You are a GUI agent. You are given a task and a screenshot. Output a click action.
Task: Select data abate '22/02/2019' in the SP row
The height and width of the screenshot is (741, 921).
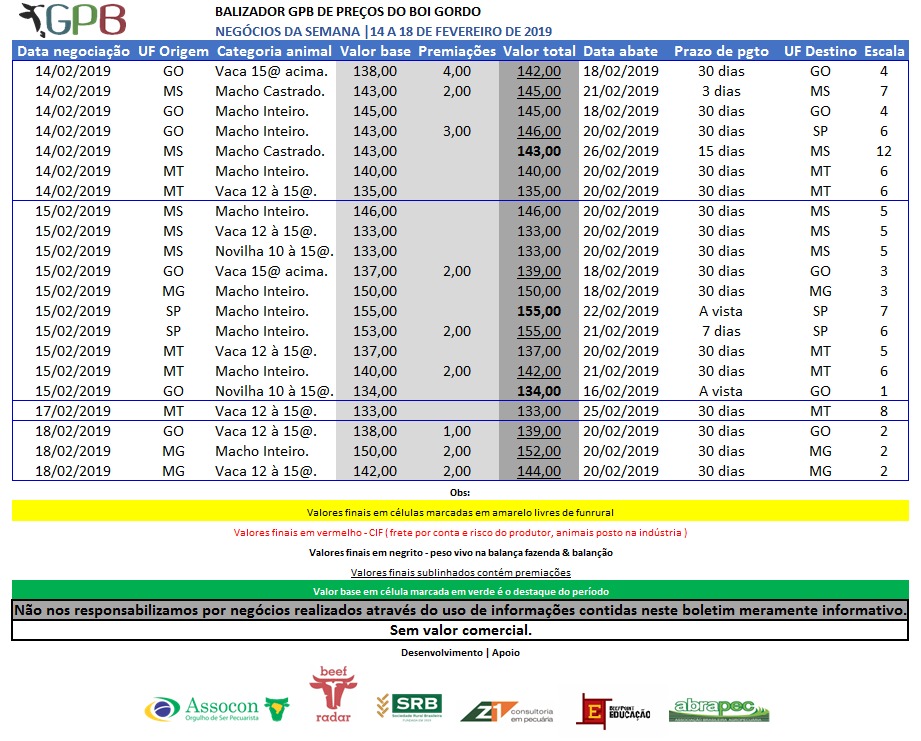[621, 311]
